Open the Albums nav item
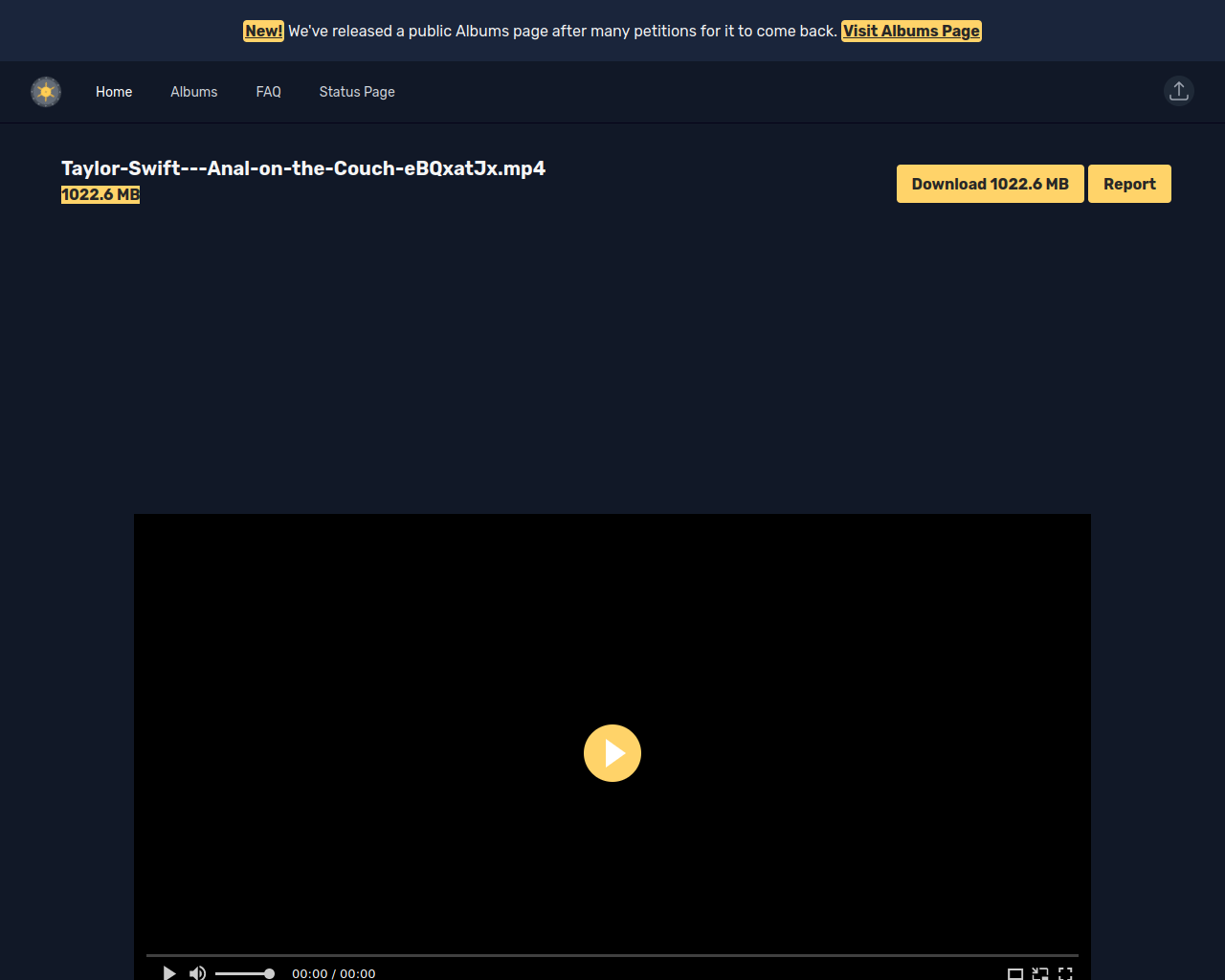Image resolution: width=1225 pixels, height=980 pixels. point(194,92)
